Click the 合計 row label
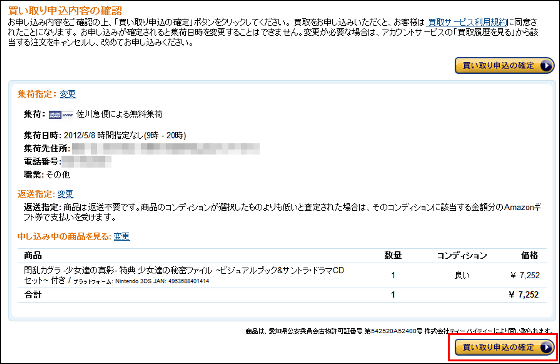 coord(32,295)
